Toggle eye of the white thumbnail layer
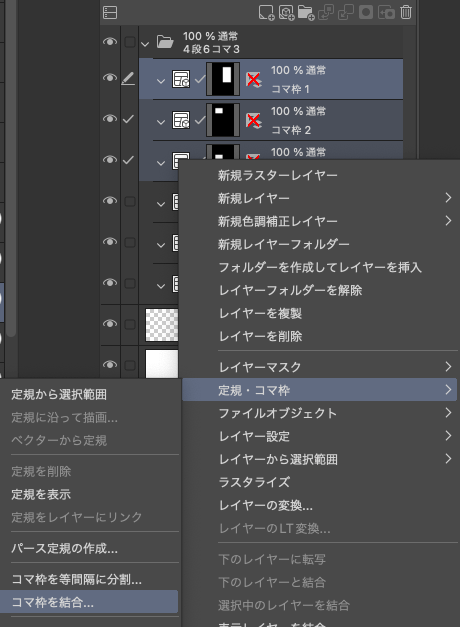 pos(110,364)
